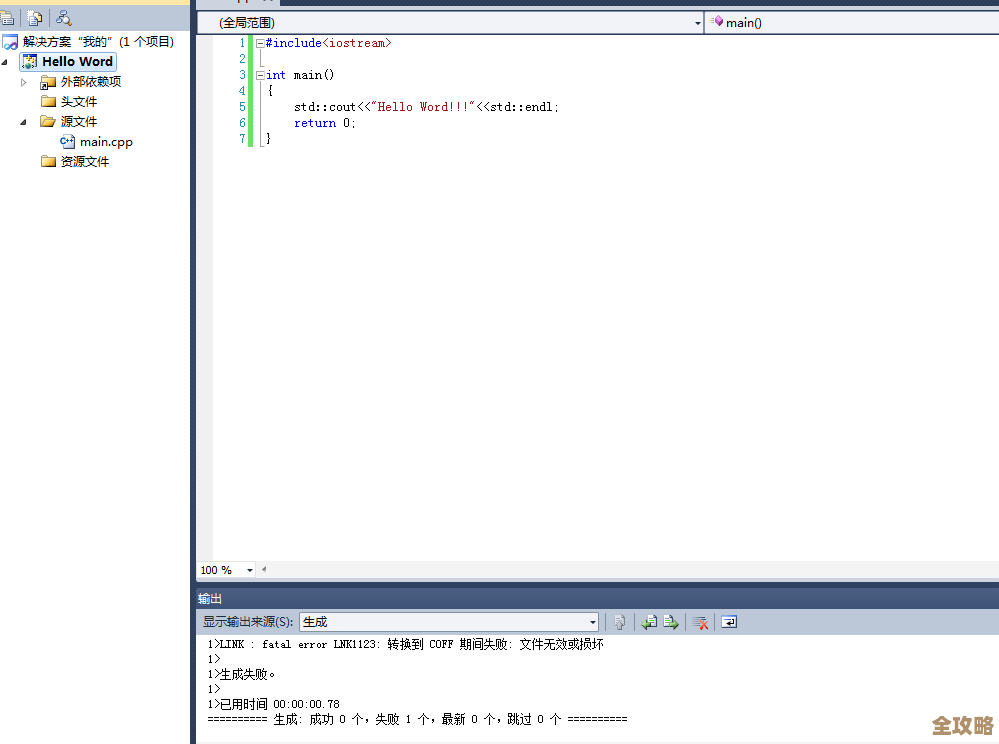Open the 显示输出来源 dropdown showing 生成
This screenshot has height=744, width=999.
pyautogui.click(x=592, y=622)
